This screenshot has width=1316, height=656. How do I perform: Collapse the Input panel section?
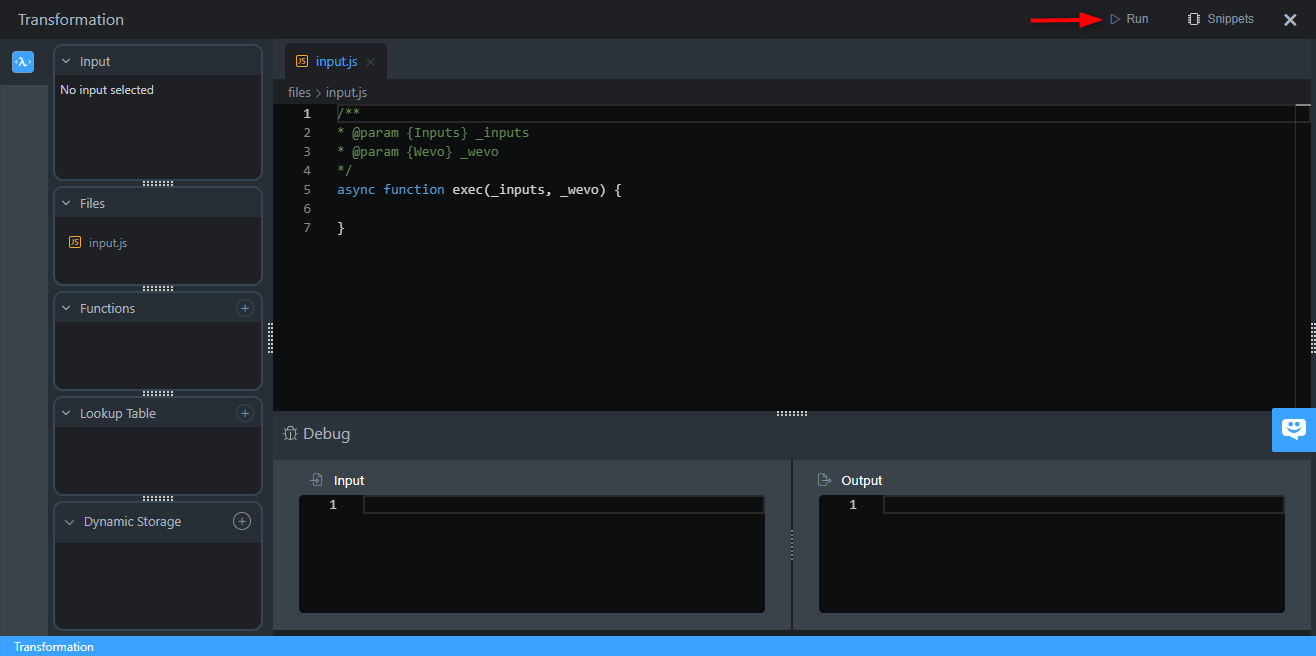pos(67,62)
